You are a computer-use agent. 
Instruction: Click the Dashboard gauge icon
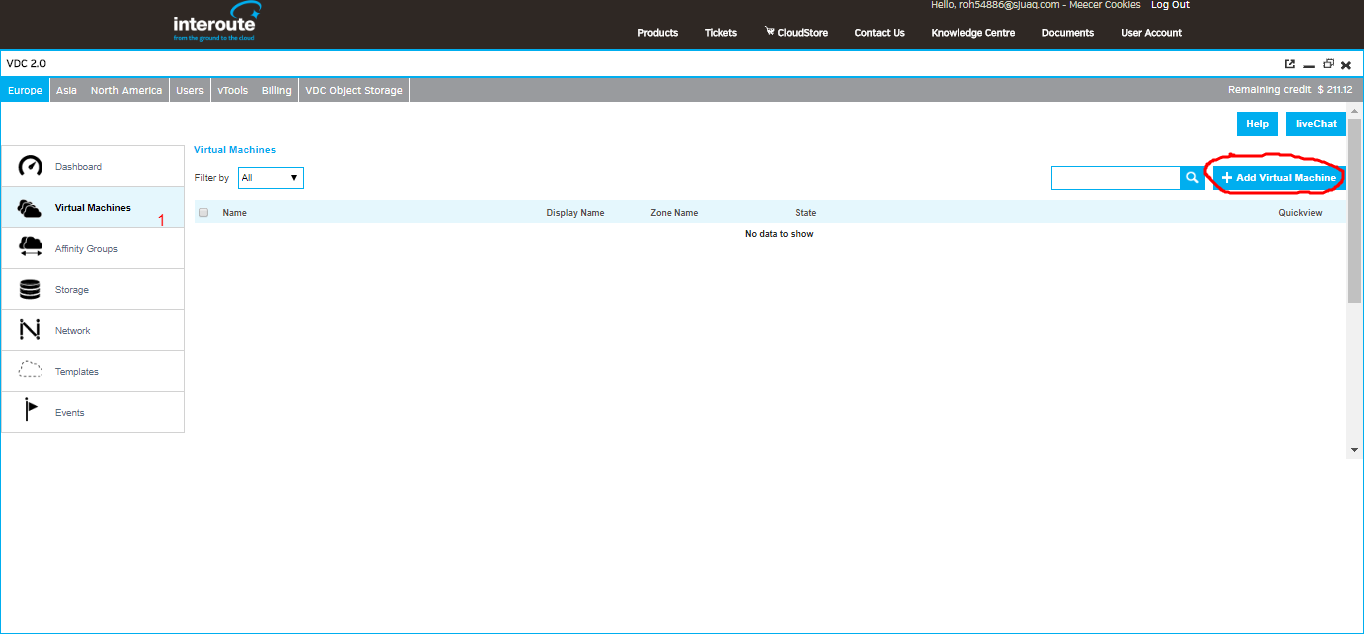(x=31, y=166)
